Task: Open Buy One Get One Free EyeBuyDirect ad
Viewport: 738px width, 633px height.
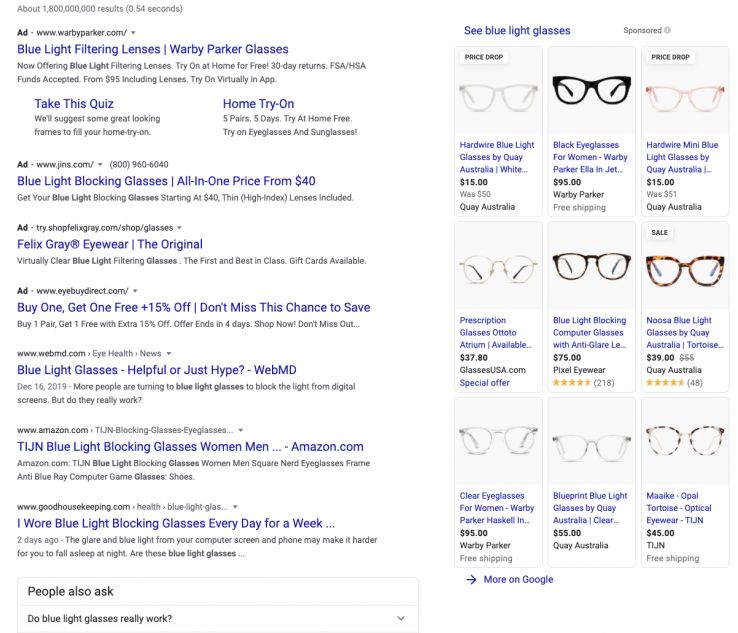Action: pos(193,307)
